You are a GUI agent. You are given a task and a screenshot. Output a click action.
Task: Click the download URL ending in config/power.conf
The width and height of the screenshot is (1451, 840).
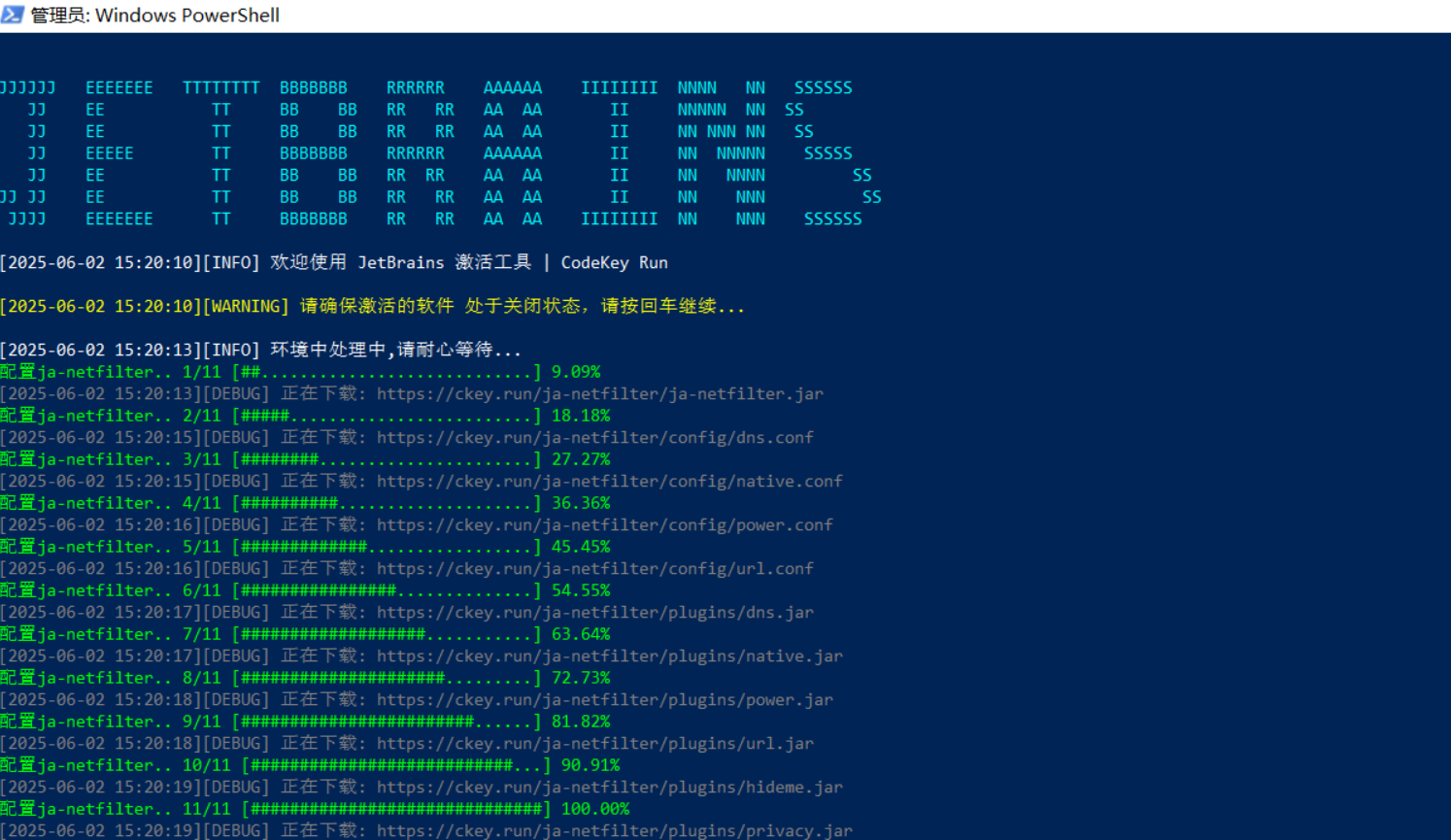[605, 525]
